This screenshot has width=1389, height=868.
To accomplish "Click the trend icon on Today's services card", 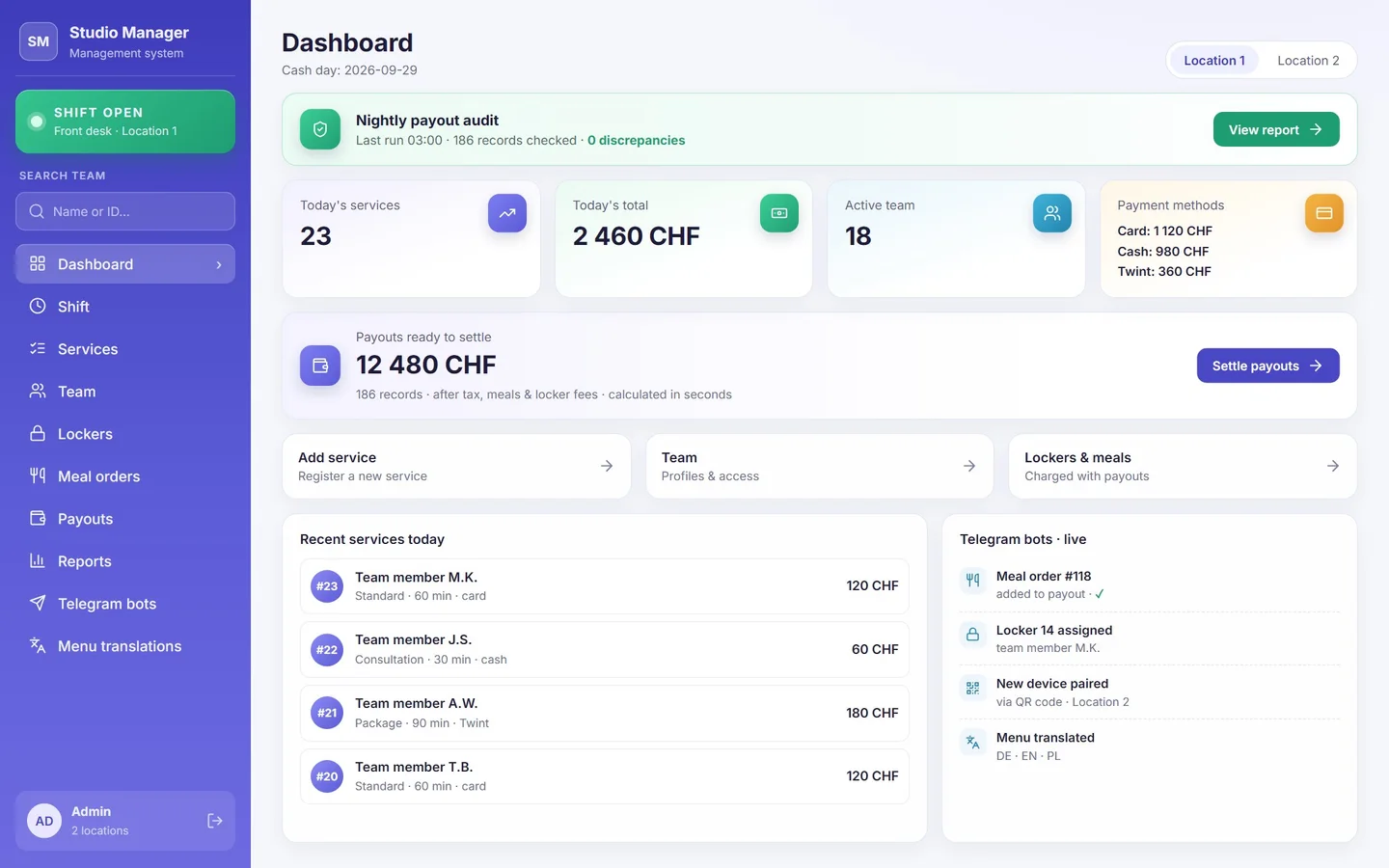I will 507,213.
